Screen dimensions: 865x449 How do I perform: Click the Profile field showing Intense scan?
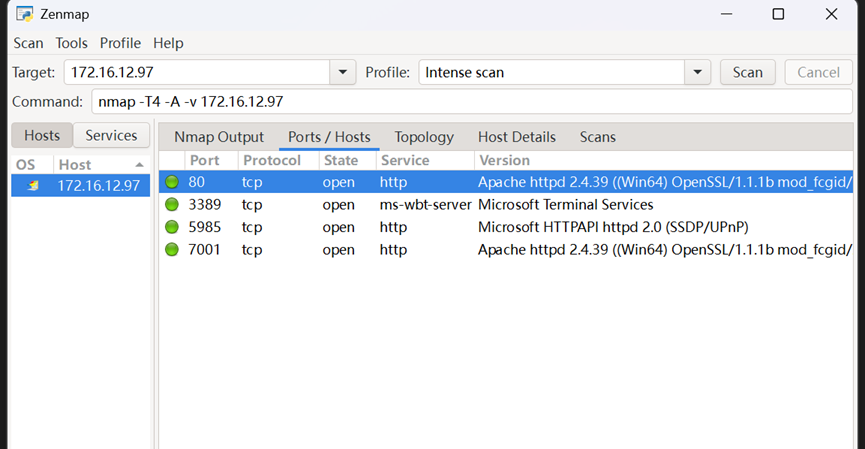(x=552, y=72)
